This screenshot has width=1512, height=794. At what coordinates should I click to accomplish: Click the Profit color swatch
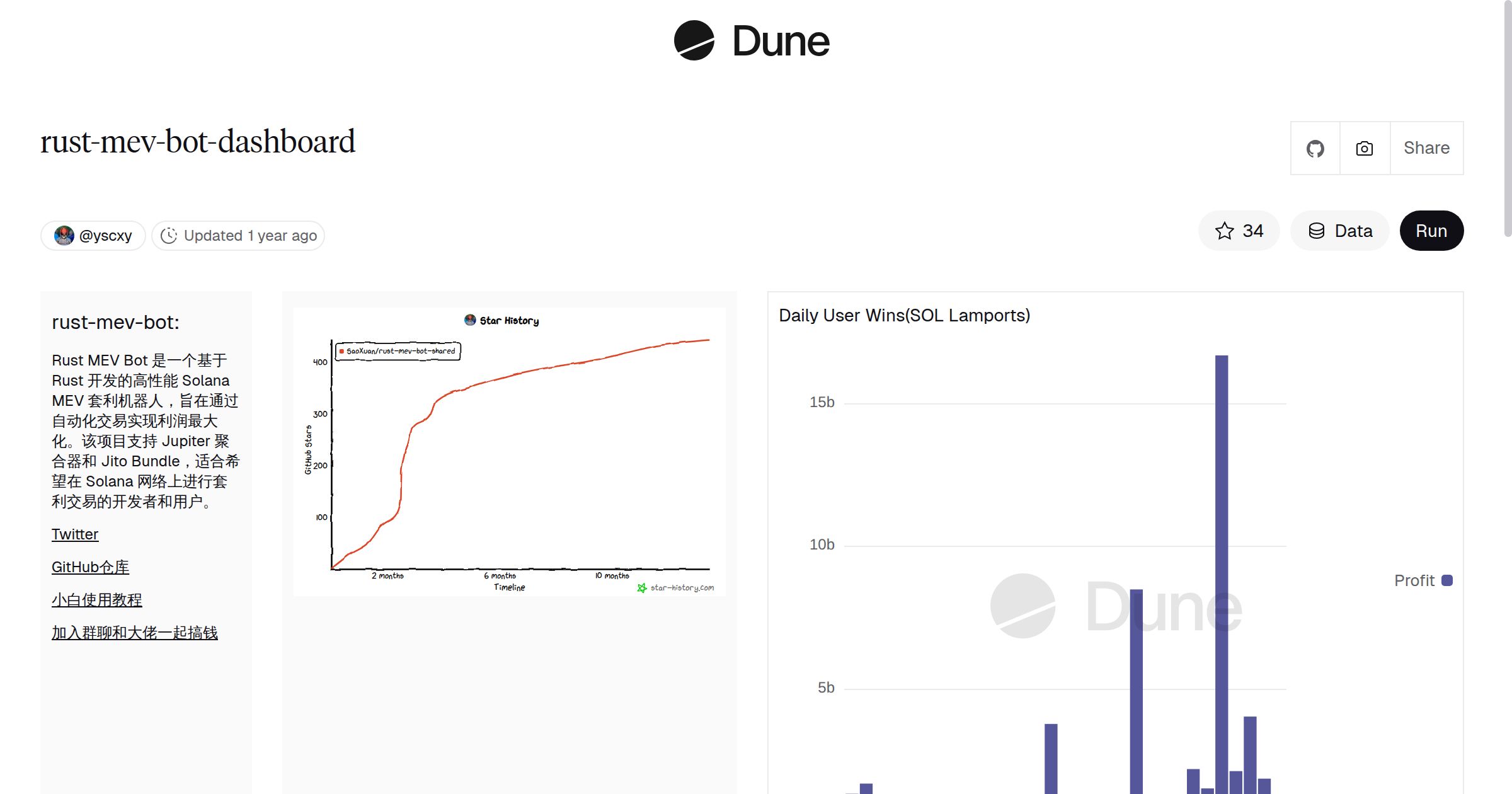1446,580
